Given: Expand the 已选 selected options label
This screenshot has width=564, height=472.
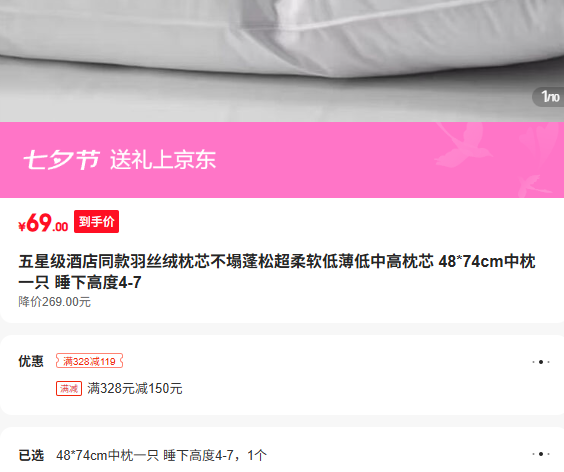Looking at the screenshot, I should [31, 455].
